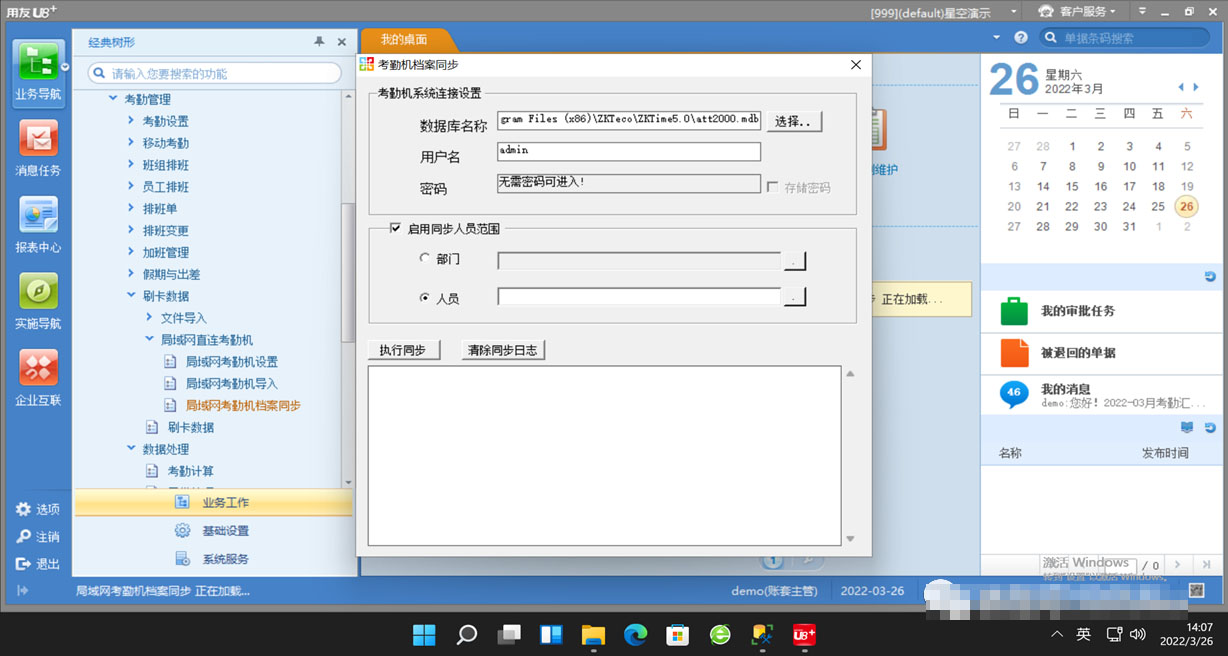Click the 注销 key option

pos(37,537)
